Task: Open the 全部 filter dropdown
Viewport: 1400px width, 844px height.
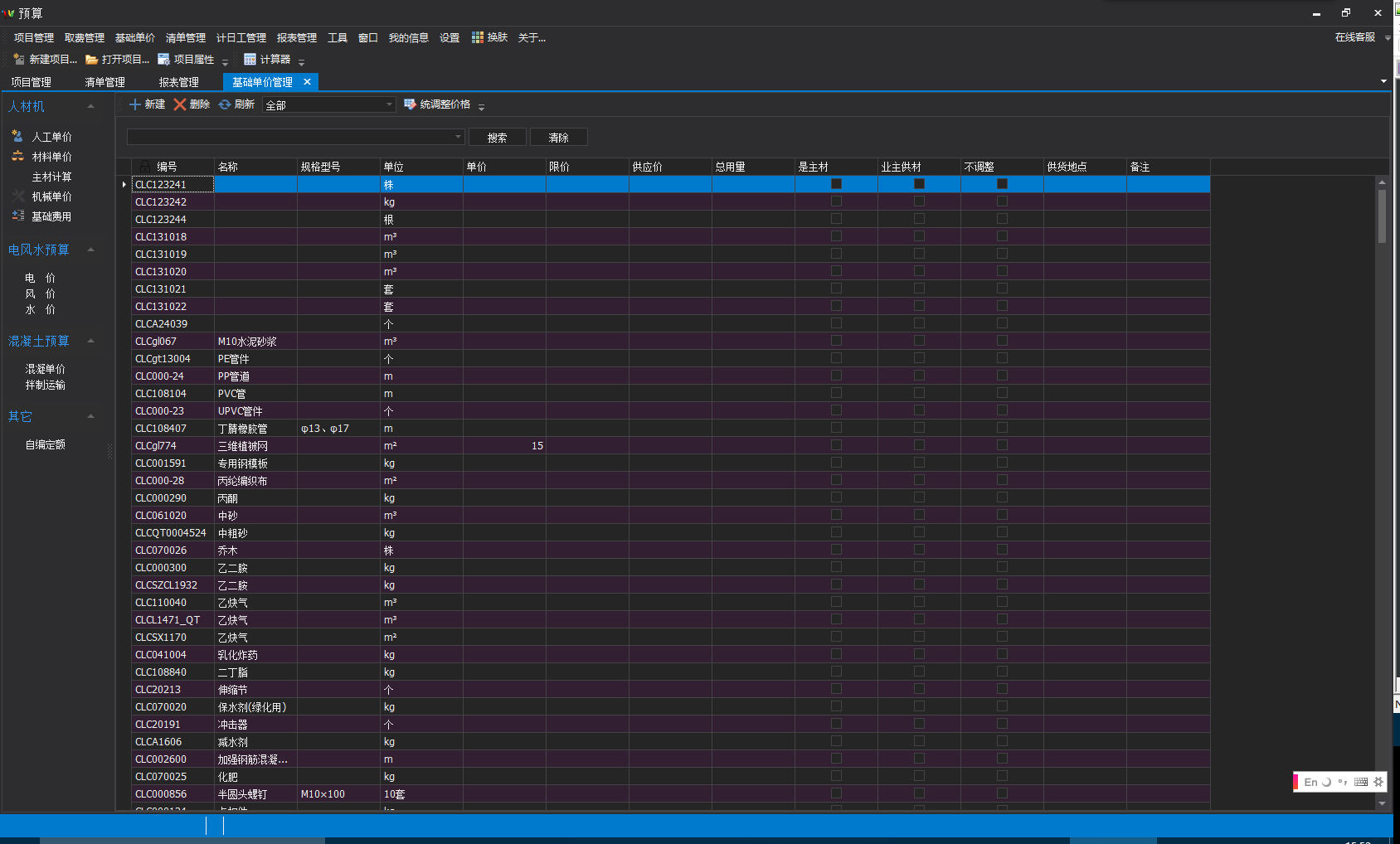Action: (x=389, y=104)
